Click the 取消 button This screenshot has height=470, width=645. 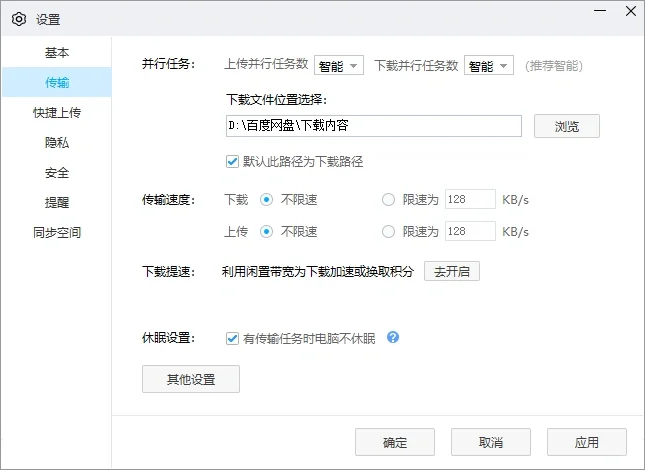(x=491, y=442)
